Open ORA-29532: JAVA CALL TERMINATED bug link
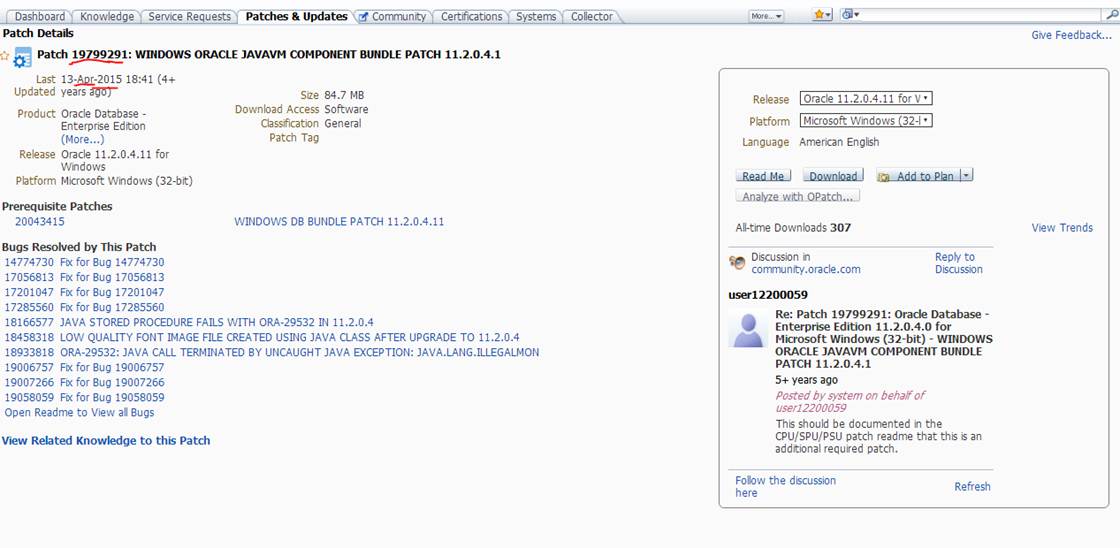1120x548 pixels. click(x=299, y=352)
